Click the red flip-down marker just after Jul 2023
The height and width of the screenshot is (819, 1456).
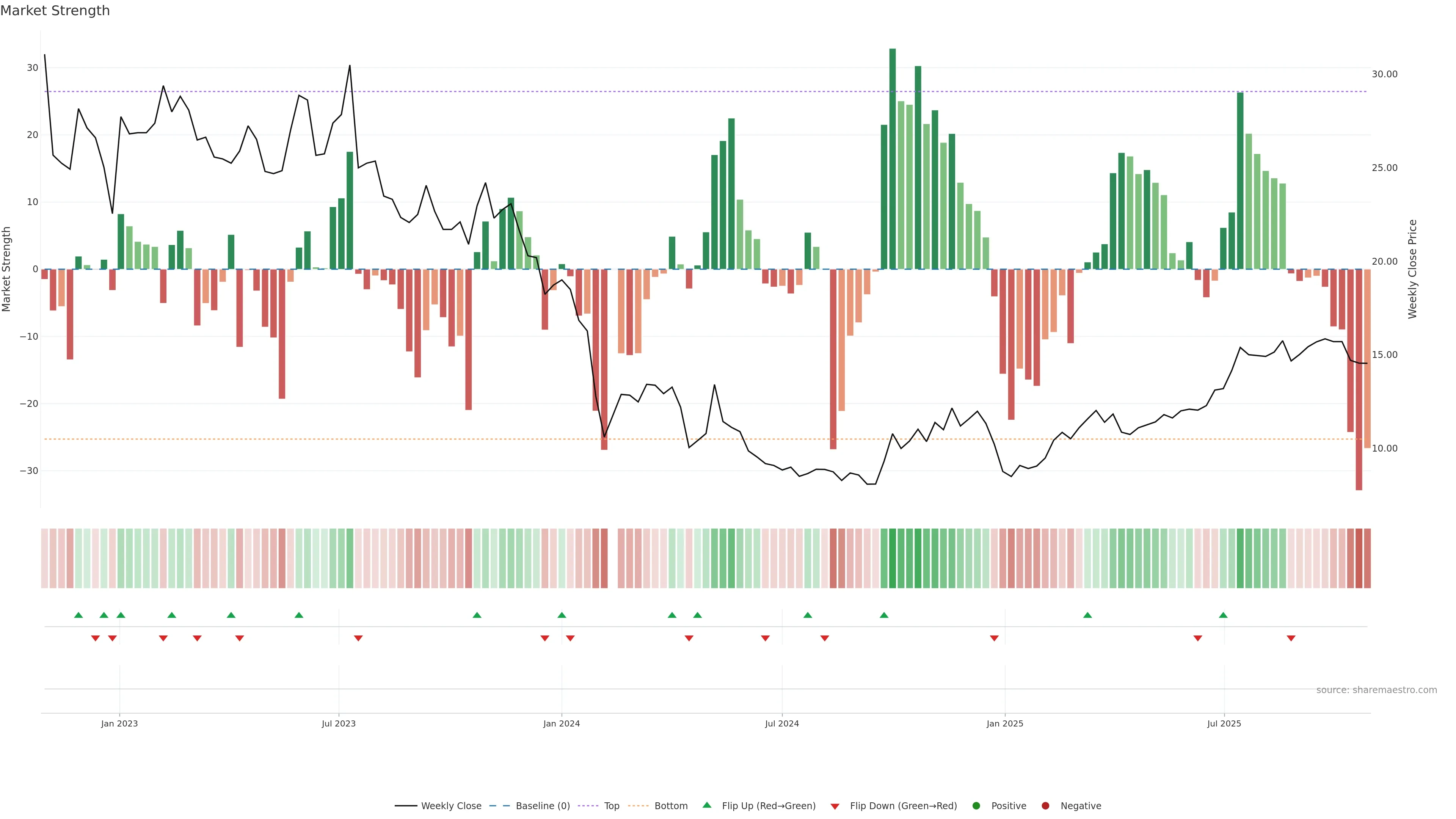[358, 638]
